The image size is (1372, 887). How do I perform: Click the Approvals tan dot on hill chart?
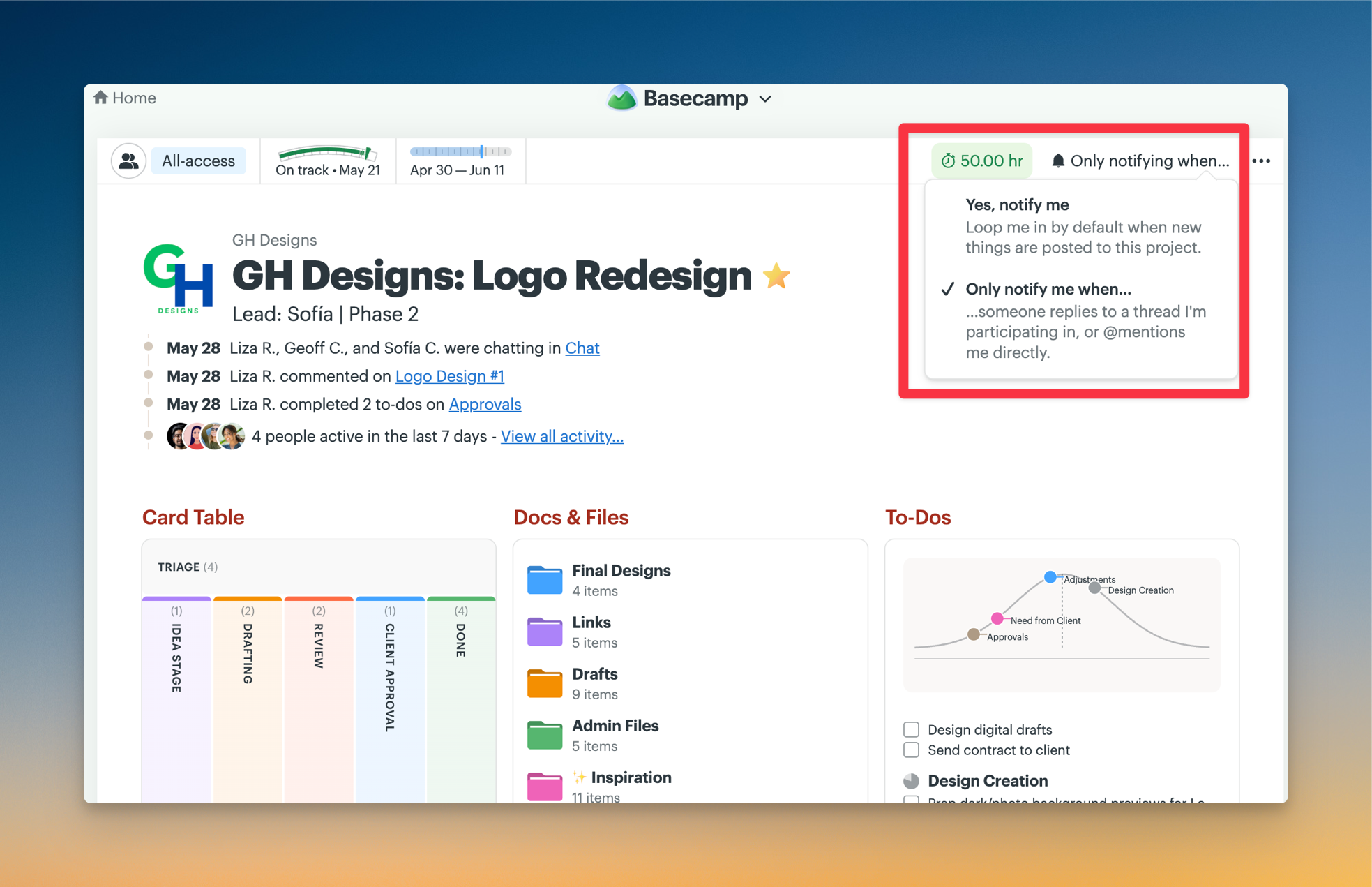point(974,634)
